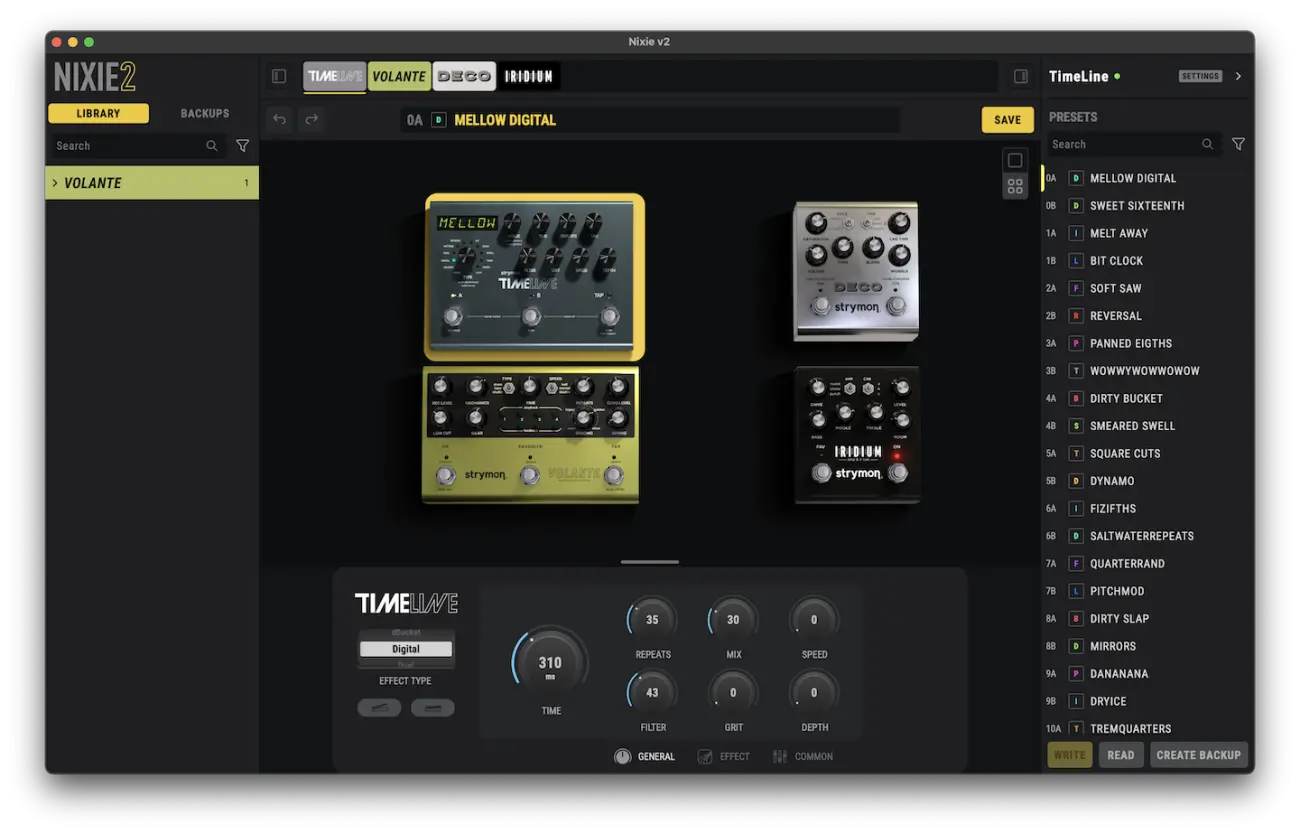
Task: Open the library filter funnel icon
Action: (243, 146)
